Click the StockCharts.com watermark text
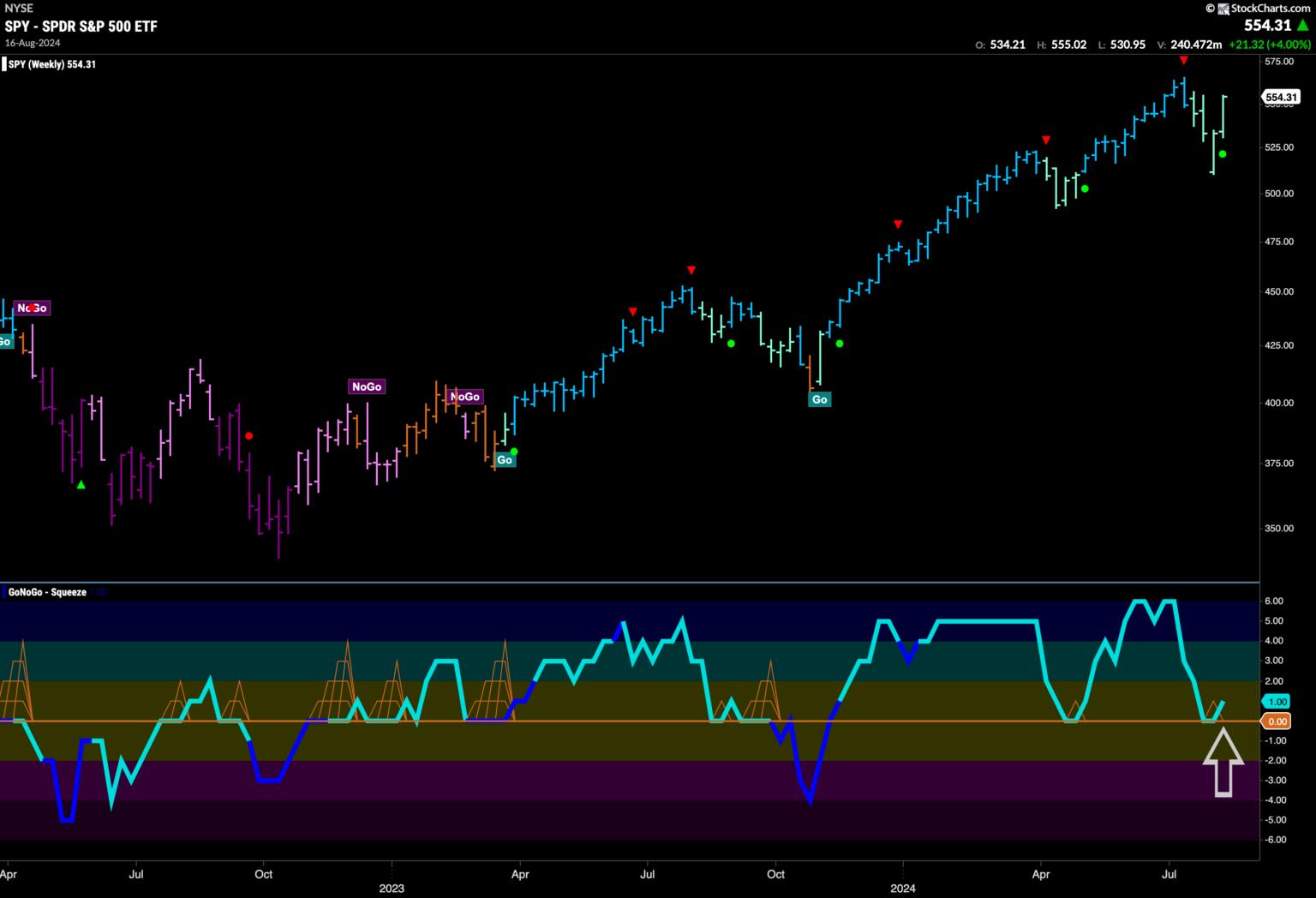The image size is (1316, 898). tap(1264, 8)
